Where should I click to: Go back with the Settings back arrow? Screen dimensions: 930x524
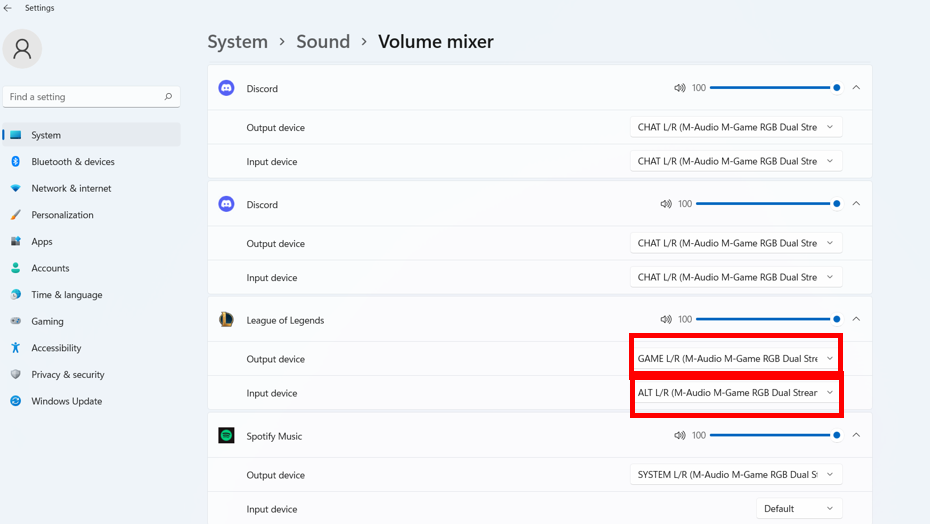pyautogui.click(x=8, y=8)
